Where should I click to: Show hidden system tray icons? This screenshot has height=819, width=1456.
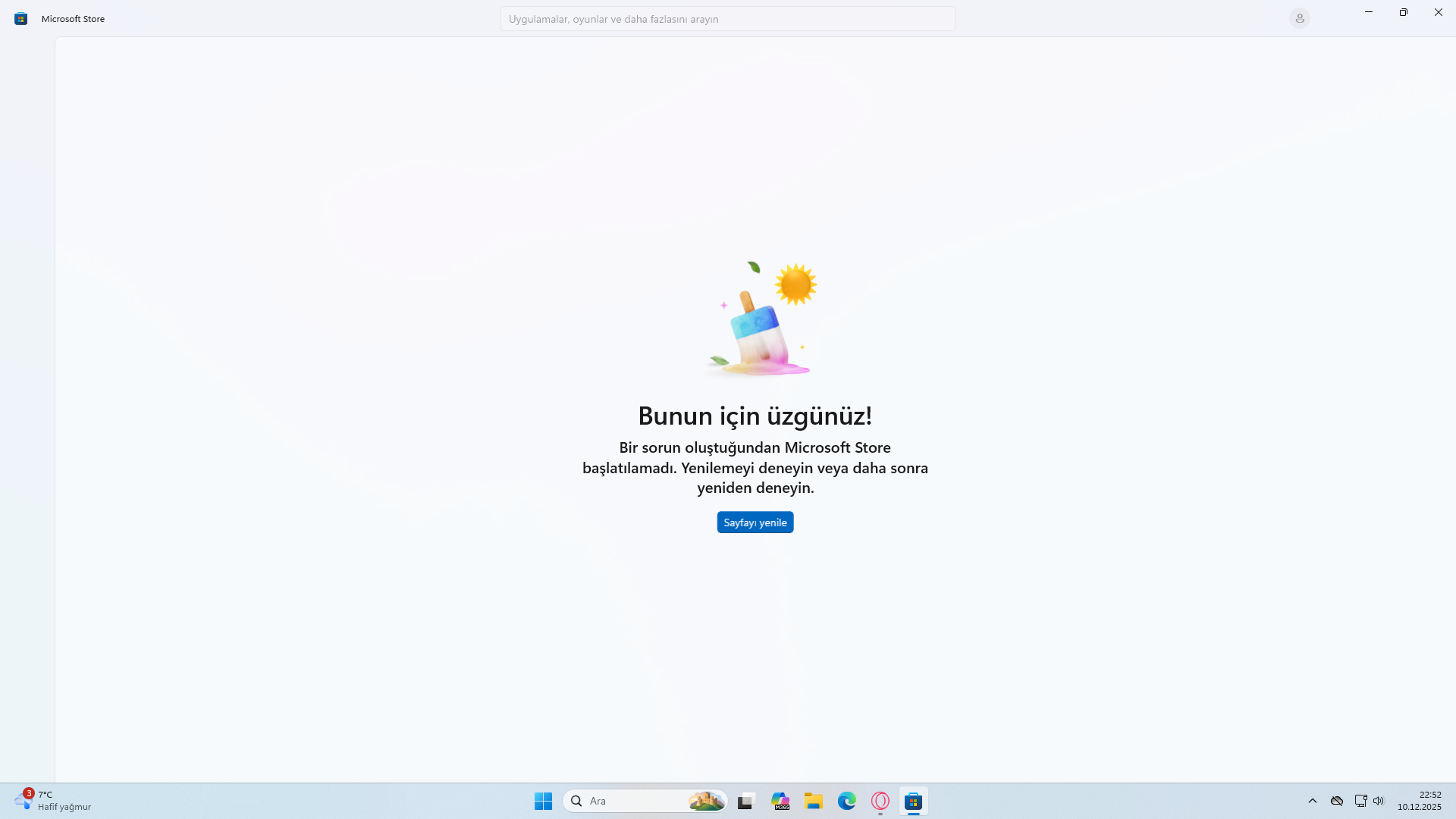click(x=1313, y=801)
